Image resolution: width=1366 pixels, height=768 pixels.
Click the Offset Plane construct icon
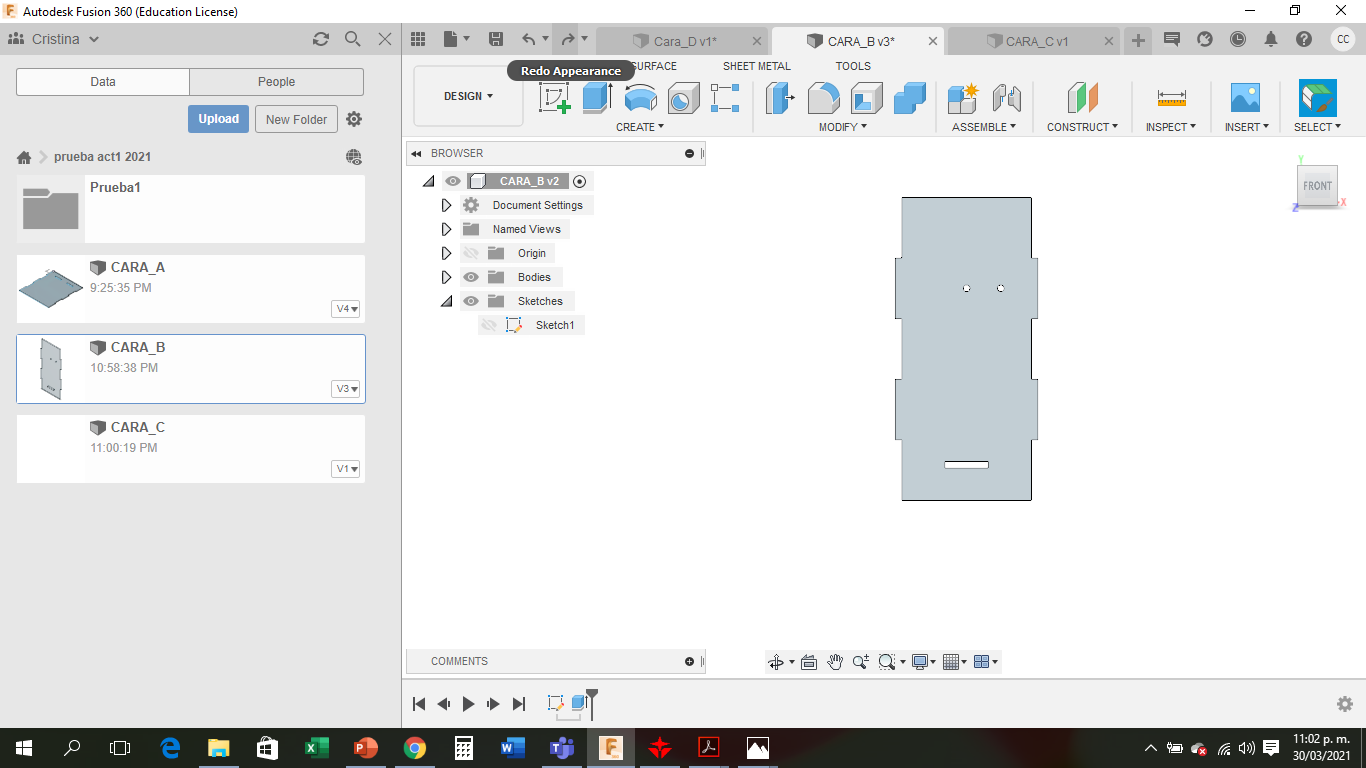click(1083, 98)
